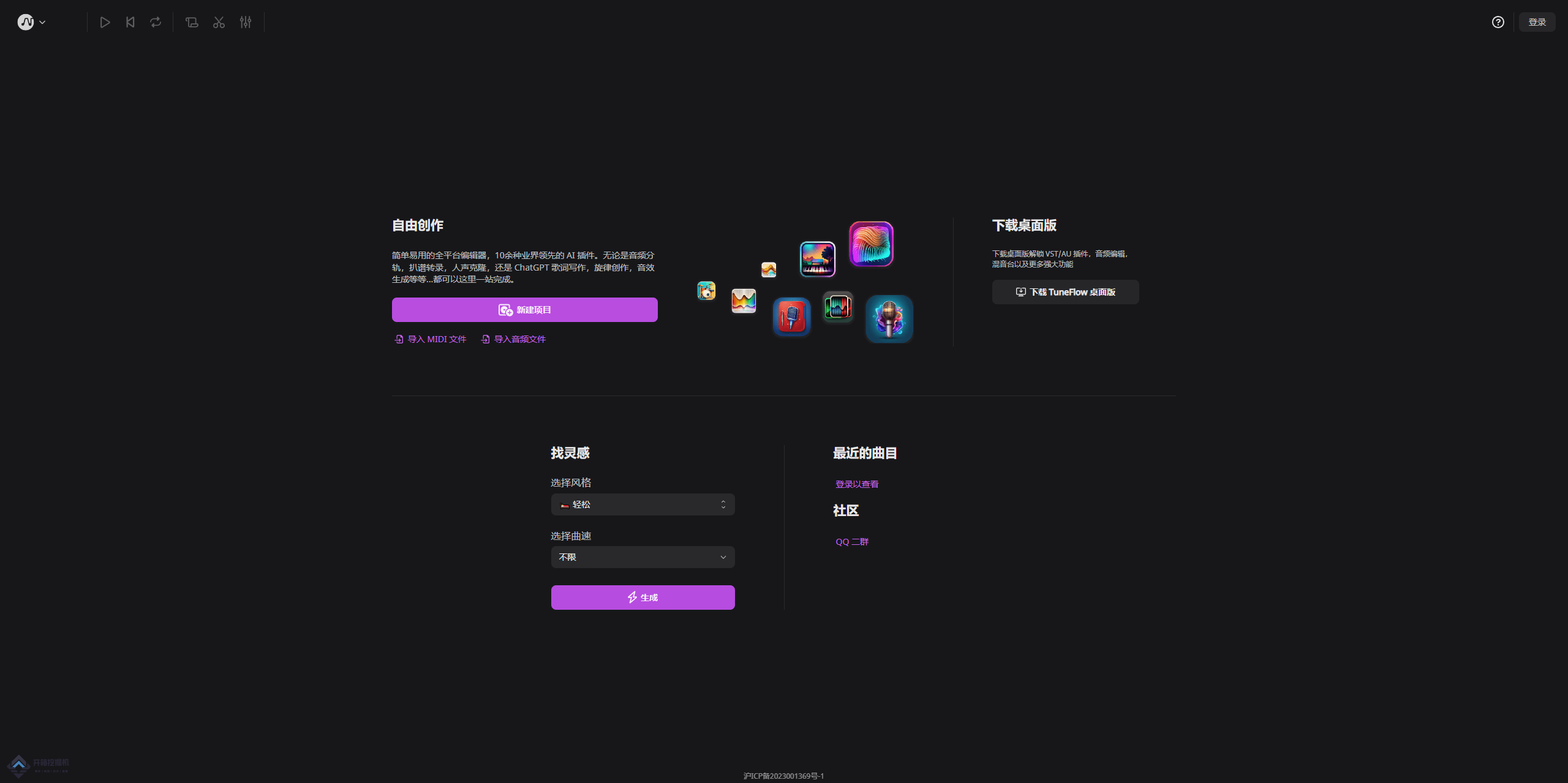Screen dimensions: 1568x783
Task: Open the 选择风格 dropdown showing 轻松
Action: [x=643, y=504]
